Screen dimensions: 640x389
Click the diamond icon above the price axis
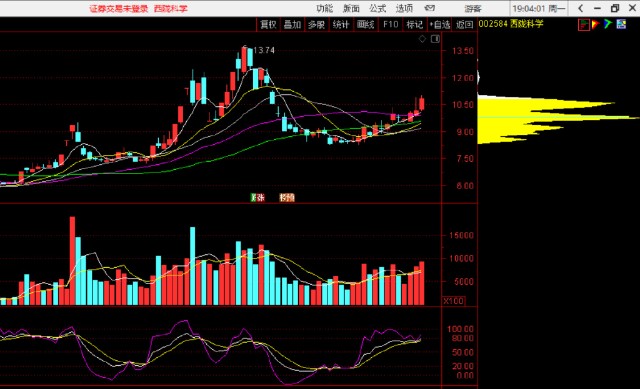click(x=422, y=39)
